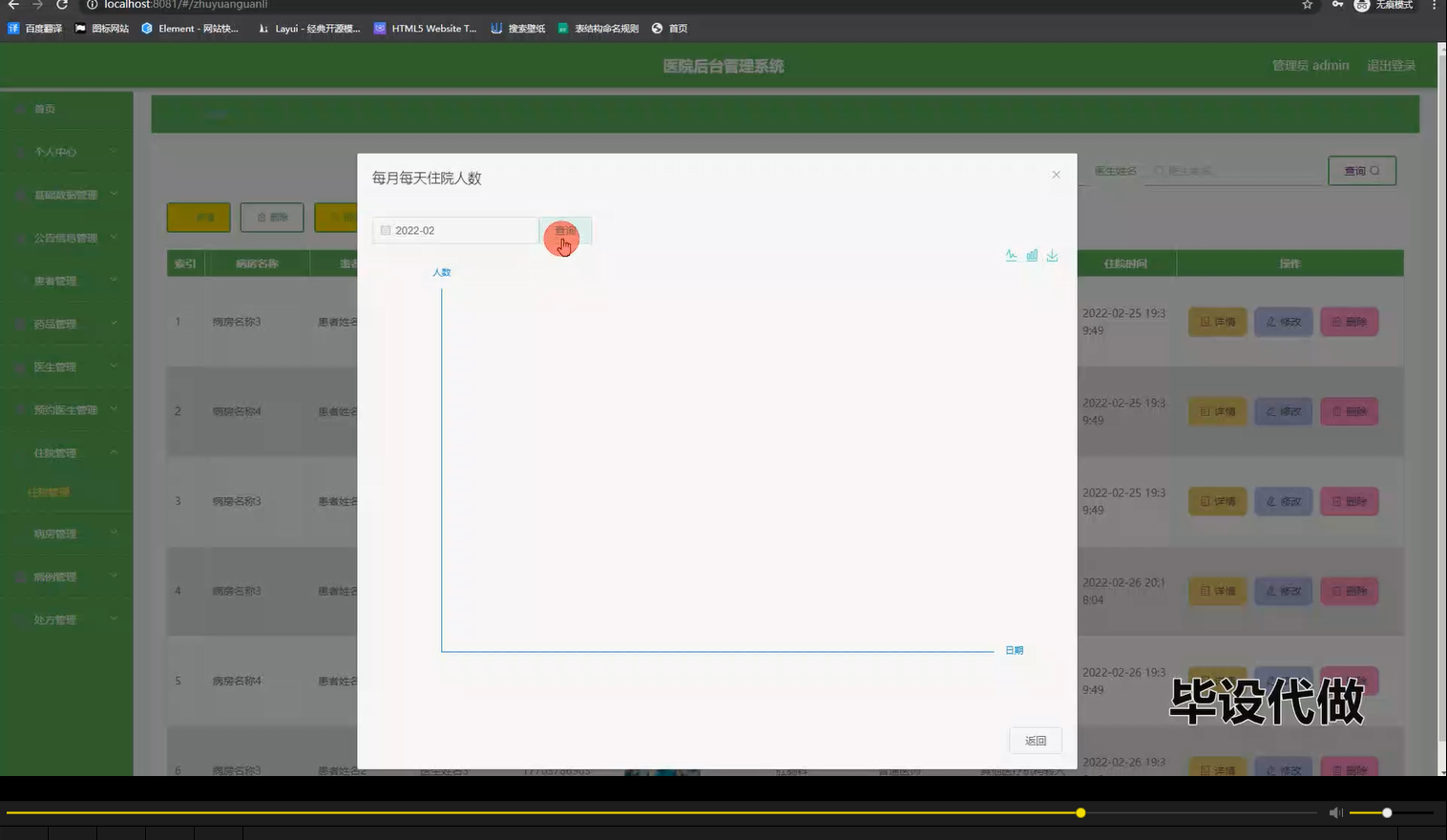Switch chart to bar view icon

[x=1032, y=255]
